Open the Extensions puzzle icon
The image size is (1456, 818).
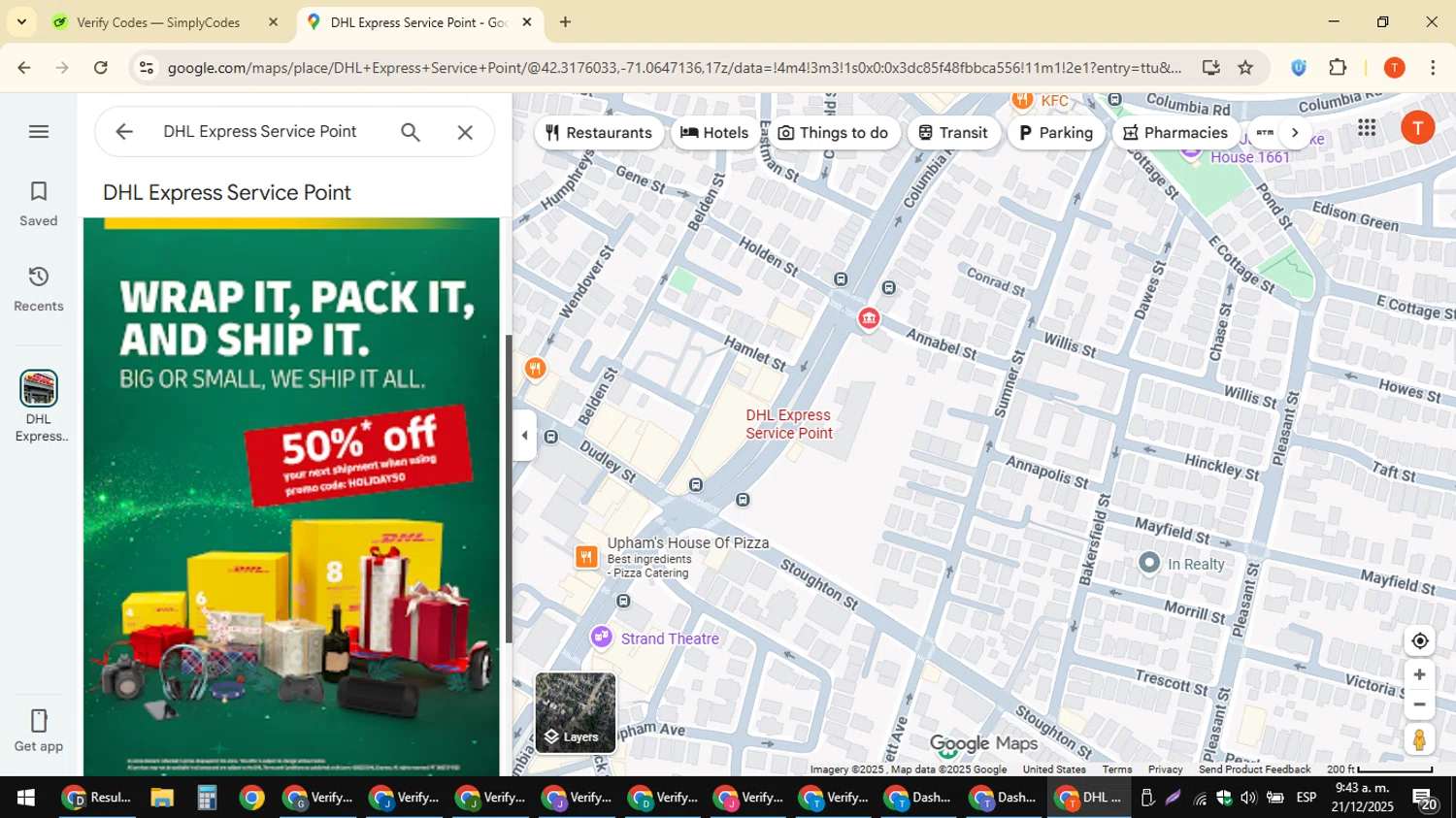tap(1338, 68)
